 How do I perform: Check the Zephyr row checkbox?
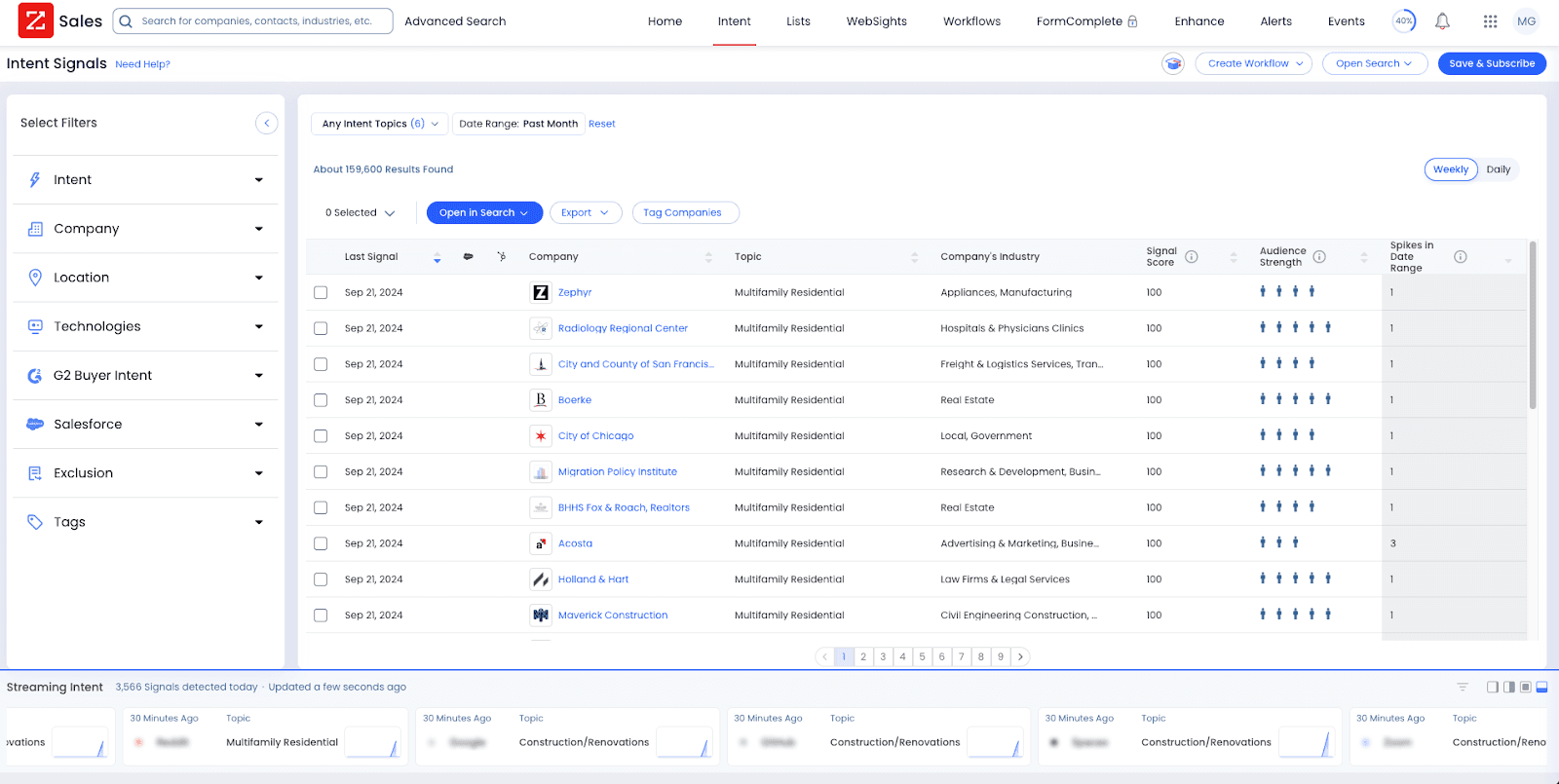(x=321, y=292)
